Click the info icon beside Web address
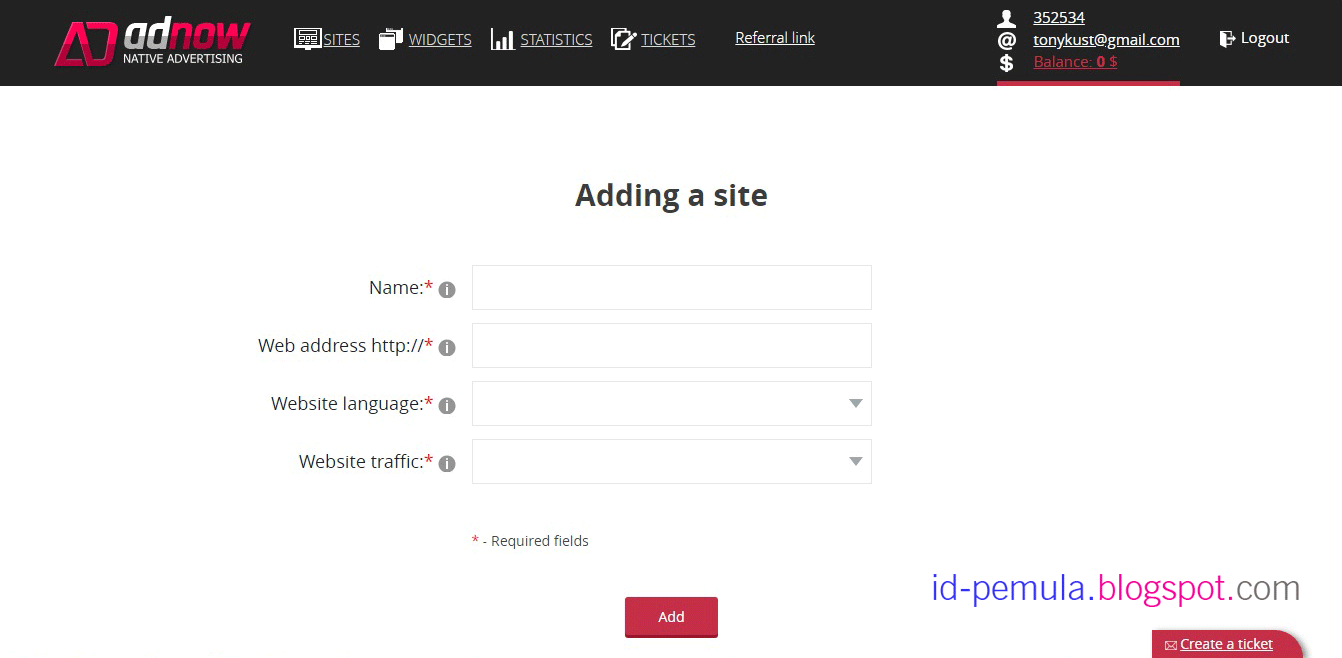The image size is (1342, 658). 447,348
